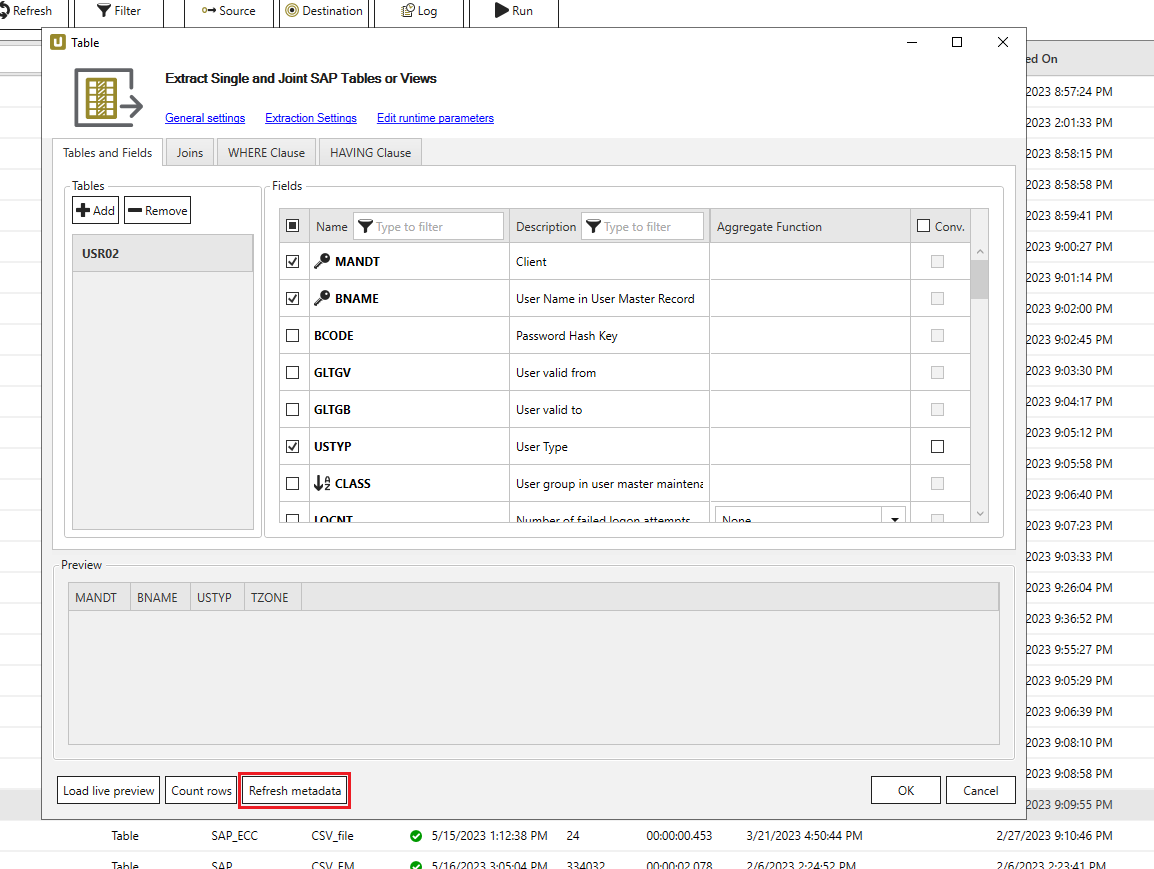
Task: Enable the BCODE field checkbox
Action: click(x=292, y=335)
